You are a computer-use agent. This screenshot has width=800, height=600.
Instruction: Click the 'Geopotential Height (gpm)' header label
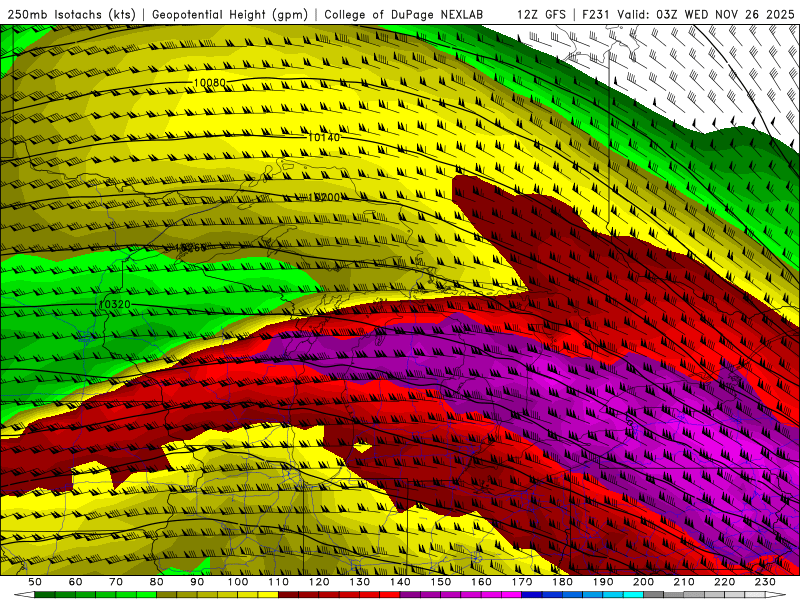(230, 15)
